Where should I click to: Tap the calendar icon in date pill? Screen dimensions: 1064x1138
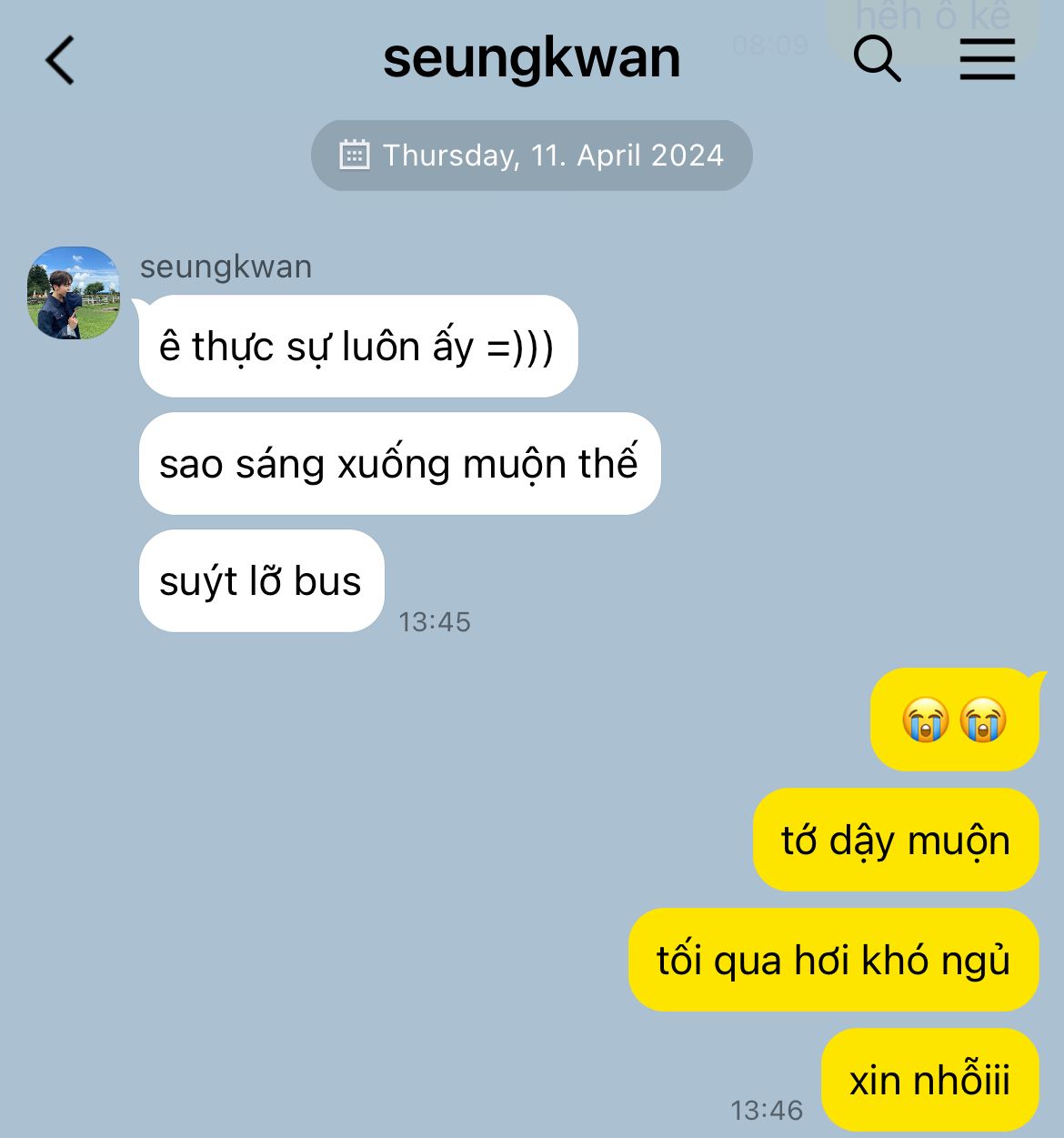[x=354, y=155]
